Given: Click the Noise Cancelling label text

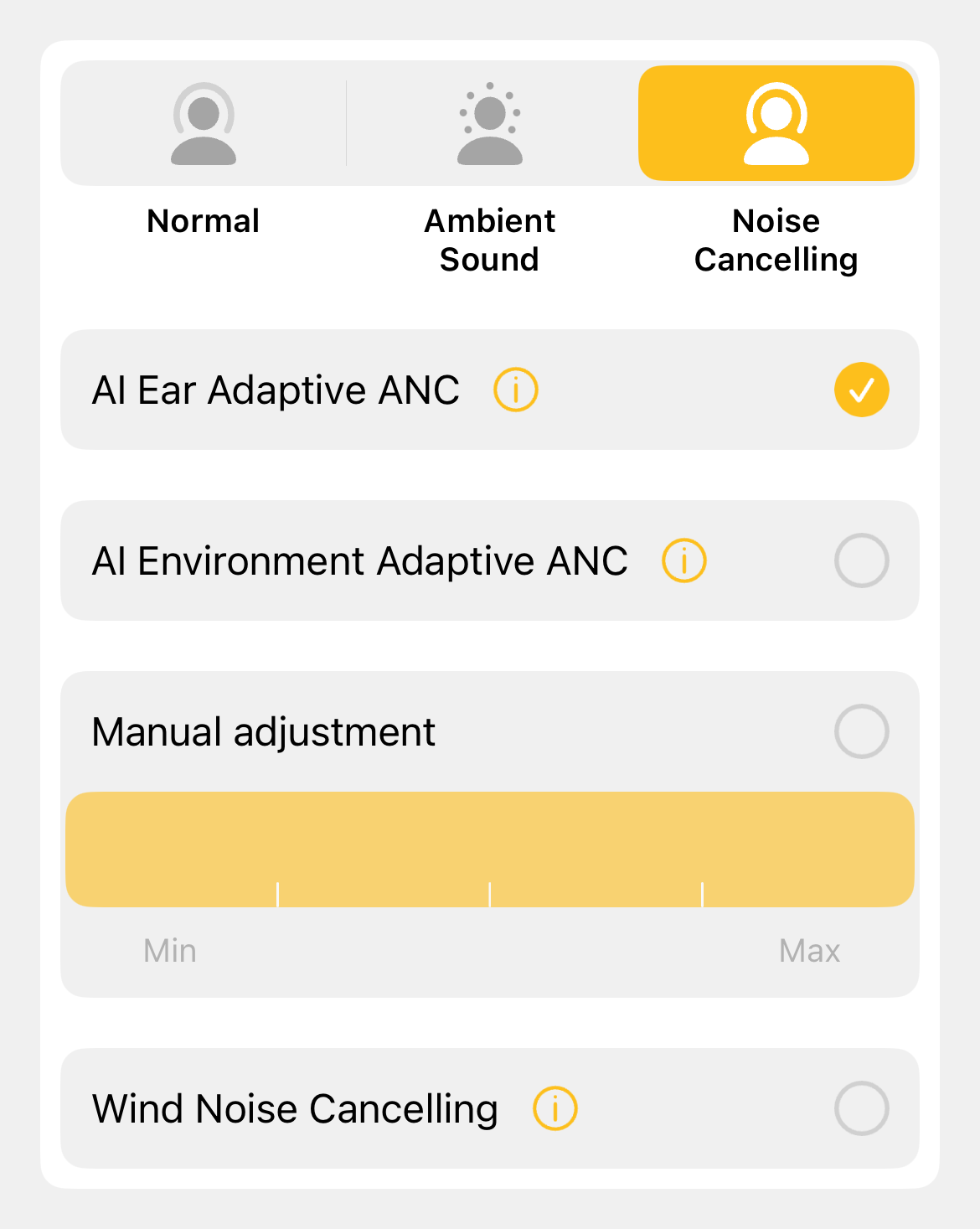Looking at the screenshot, I should [776, 240].
